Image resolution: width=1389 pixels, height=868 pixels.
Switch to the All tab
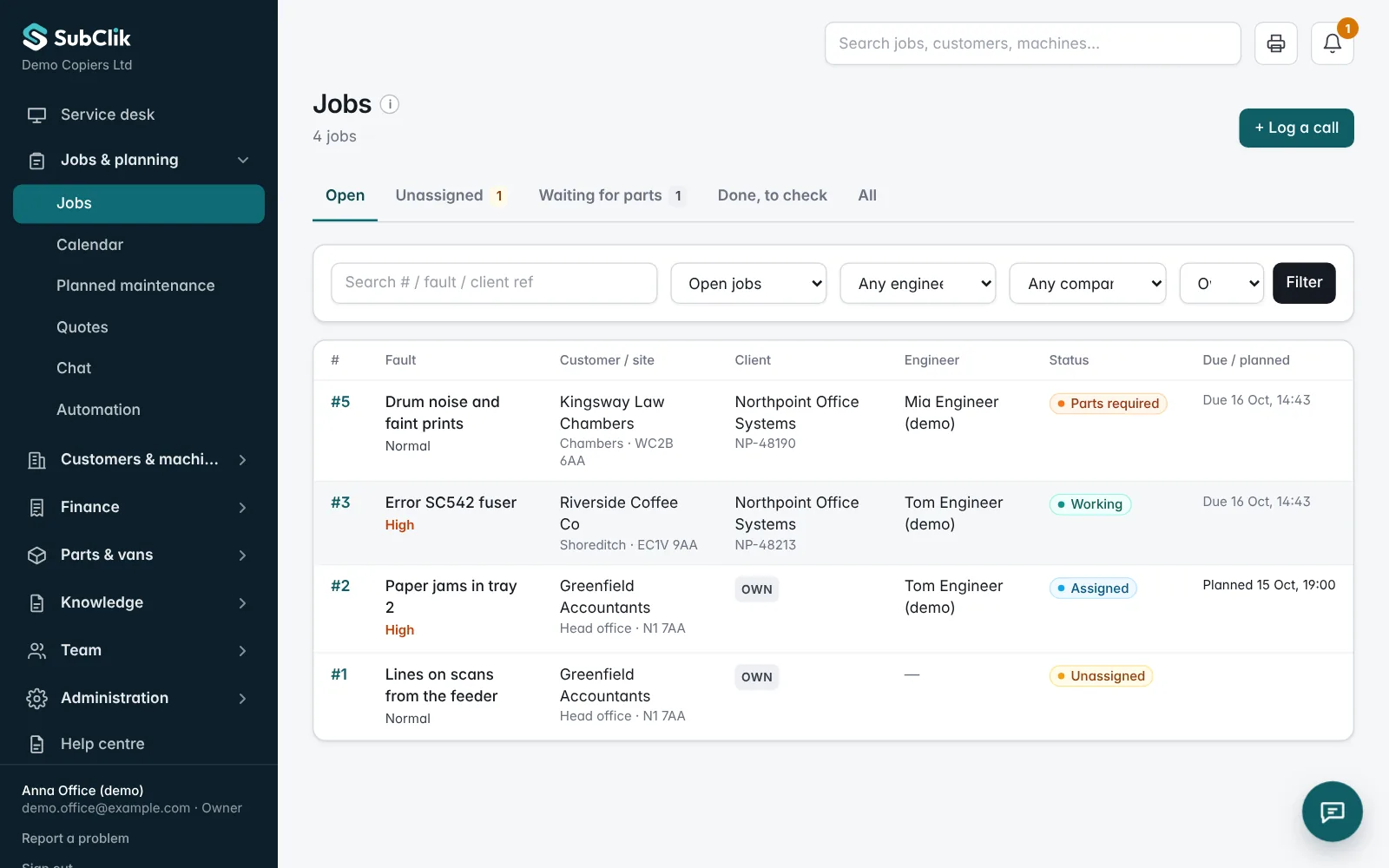867,195
